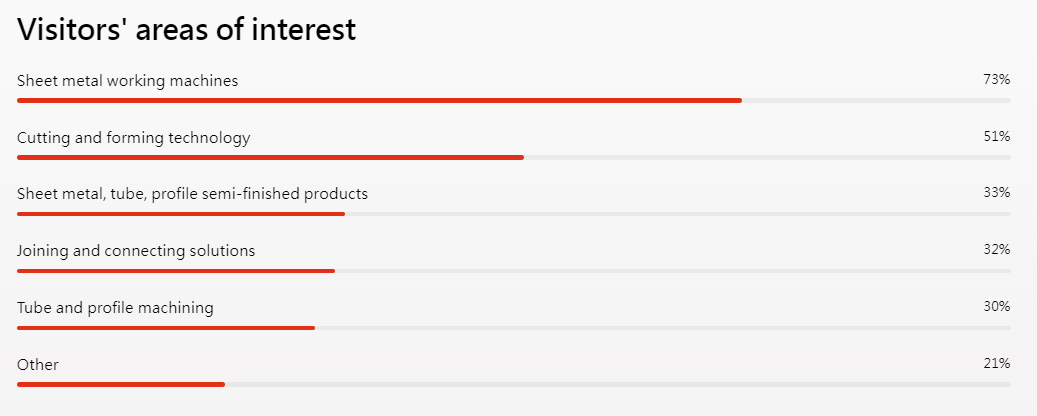Viewport: 1037px width, 416px height.
Task: Select the 'Other' category label
Action: tap(38, 364)
